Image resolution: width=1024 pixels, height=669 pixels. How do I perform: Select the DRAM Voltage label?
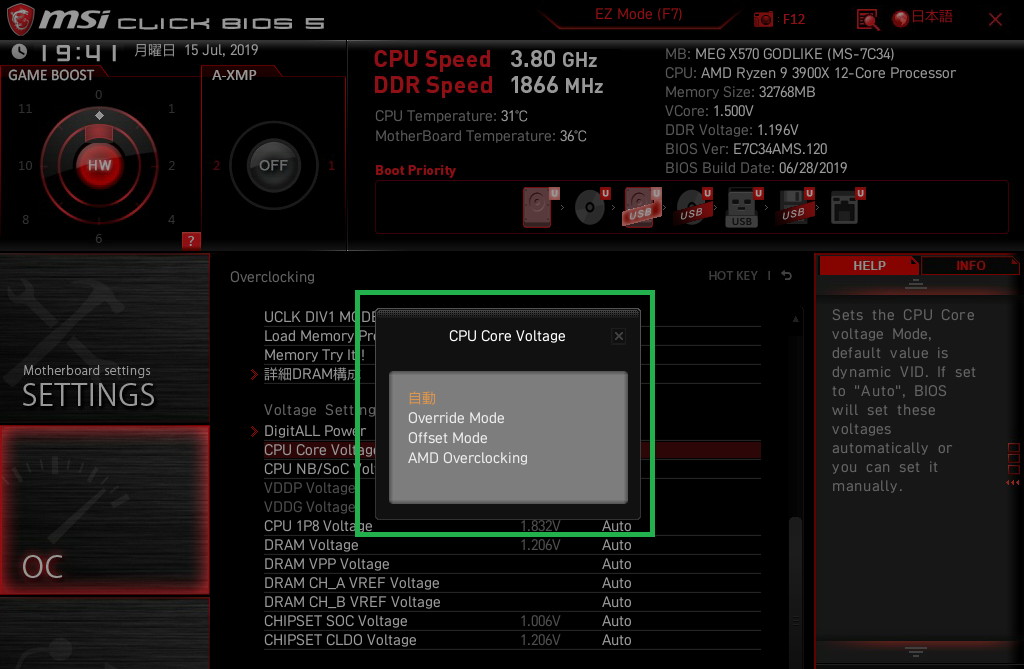click(311, 546)
